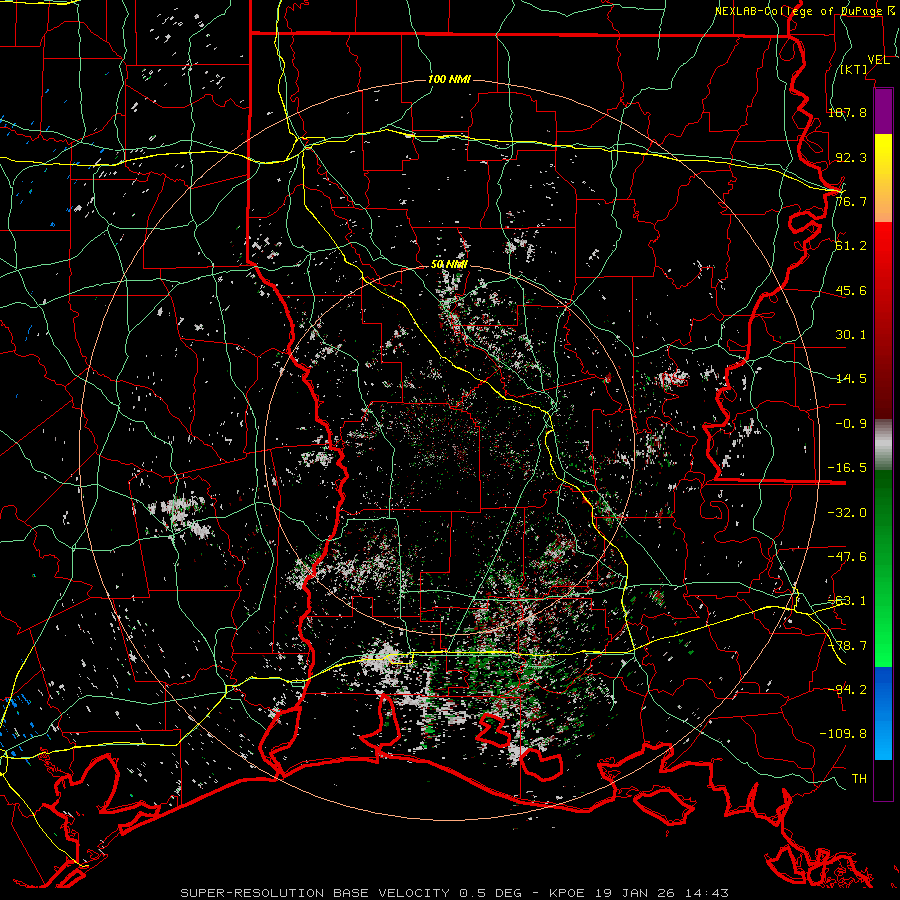Image resolution: width=900 pixels, height=900 pixels.
Task: Select the -94.2 velocity scale value
Action: tap(847, 689)
